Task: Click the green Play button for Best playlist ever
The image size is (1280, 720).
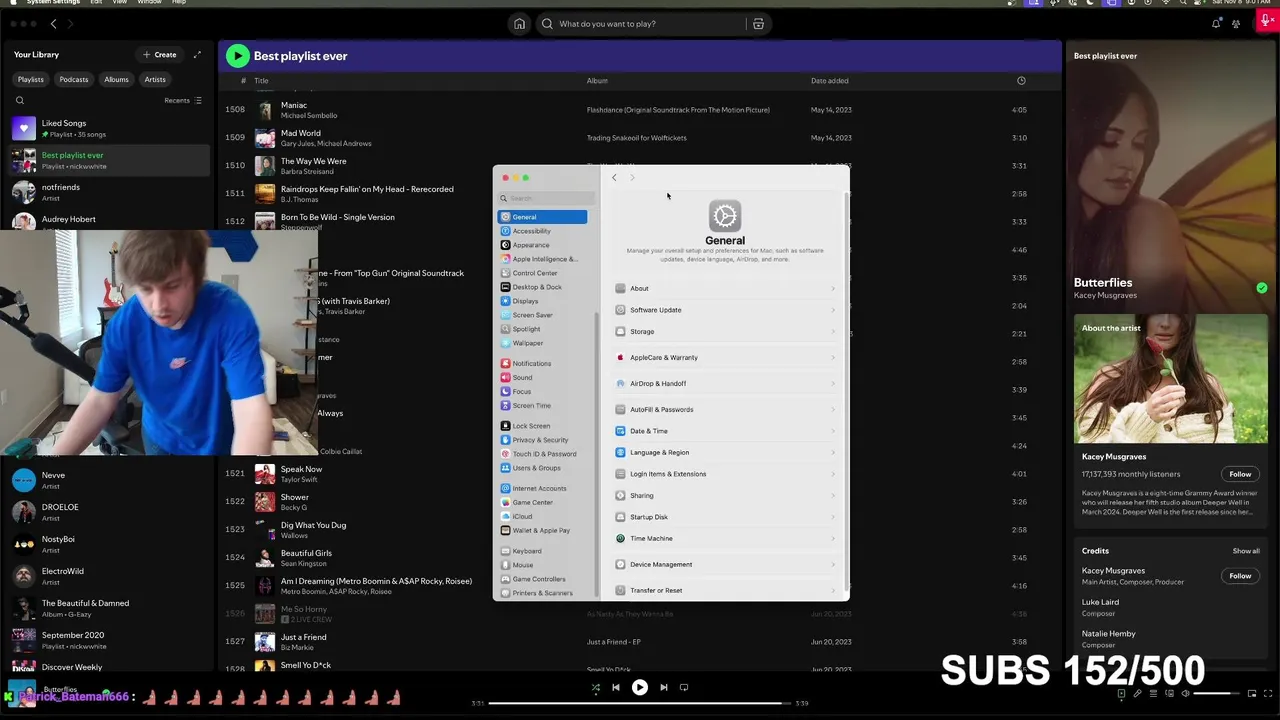Action: pyautogui.click(x=237, y=56)
